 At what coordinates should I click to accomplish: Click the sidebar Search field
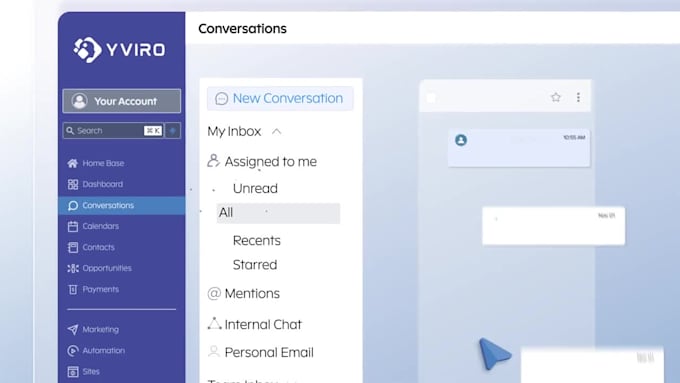tap(113, 131)
